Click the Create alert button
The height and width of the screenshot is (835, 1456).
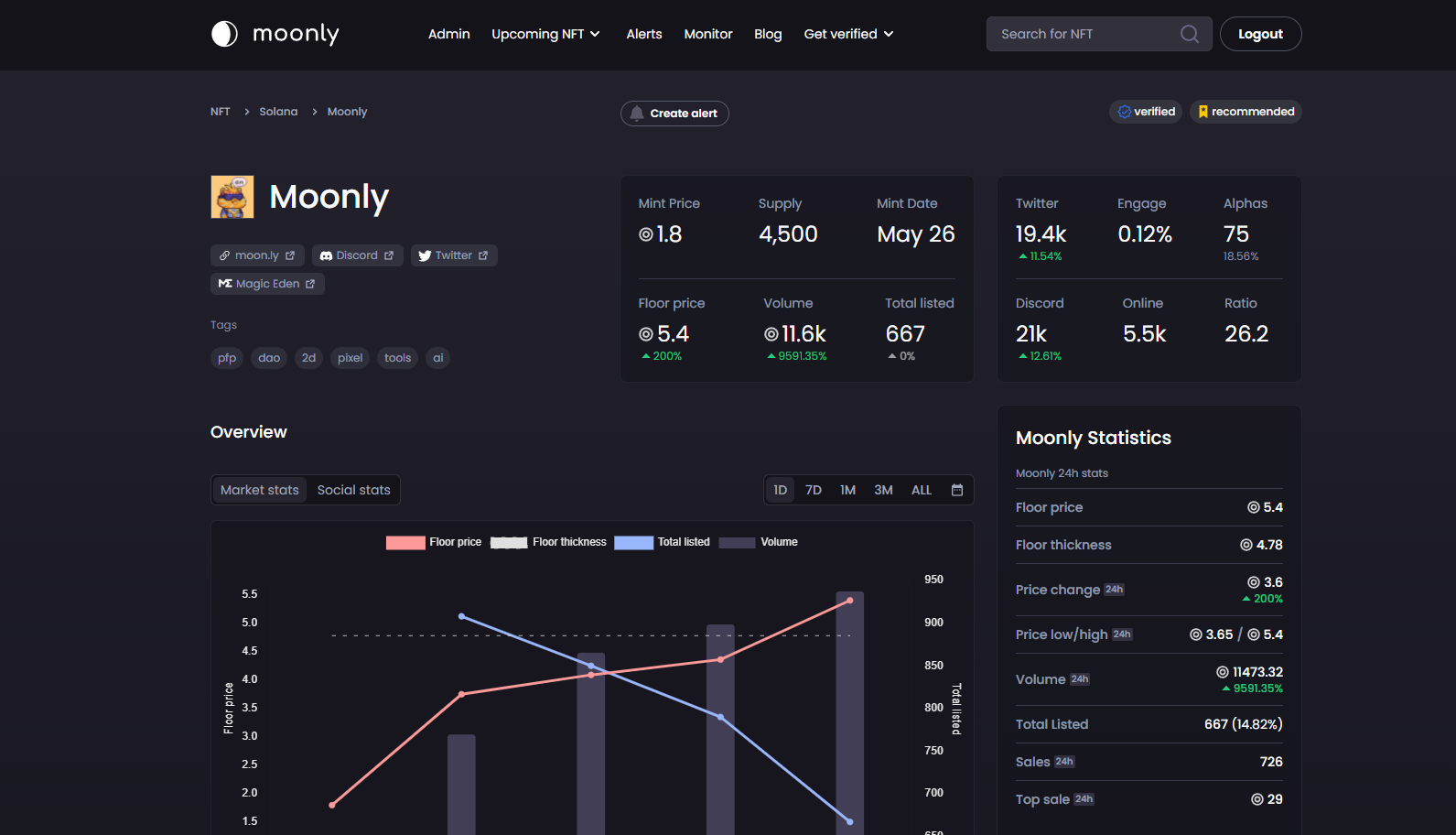pos(674,114)
